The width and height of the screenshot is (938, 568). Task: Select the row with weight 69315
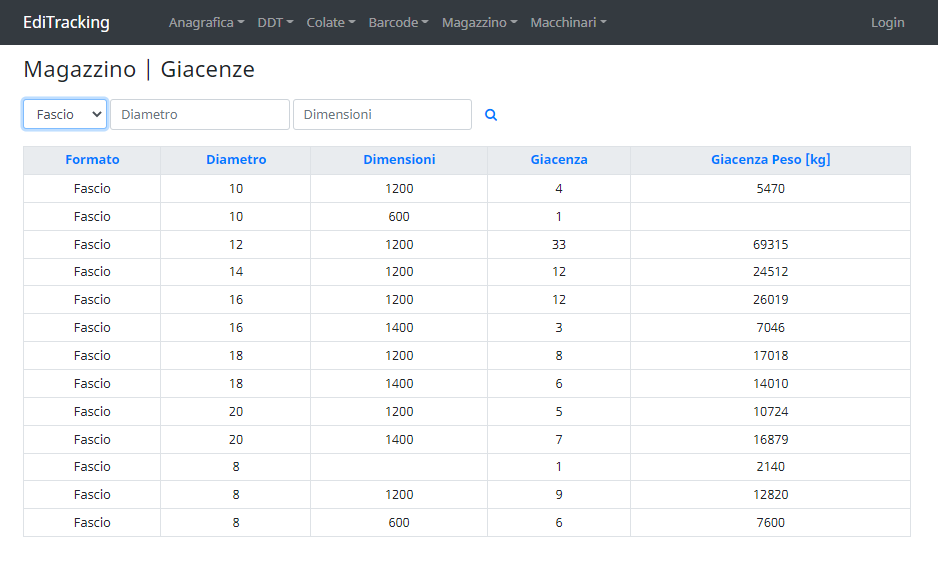tap(770, 244)
